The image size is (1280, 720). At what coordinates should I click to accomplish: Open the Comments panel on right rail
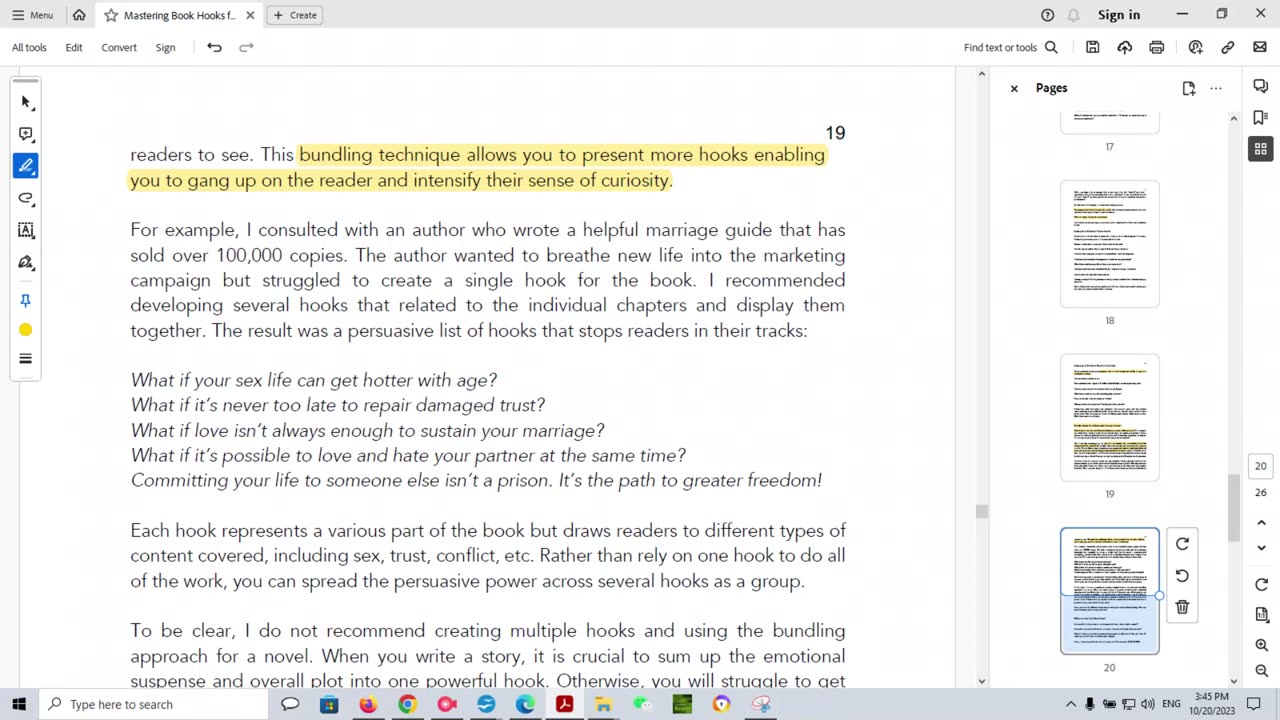coord(1261,86)
